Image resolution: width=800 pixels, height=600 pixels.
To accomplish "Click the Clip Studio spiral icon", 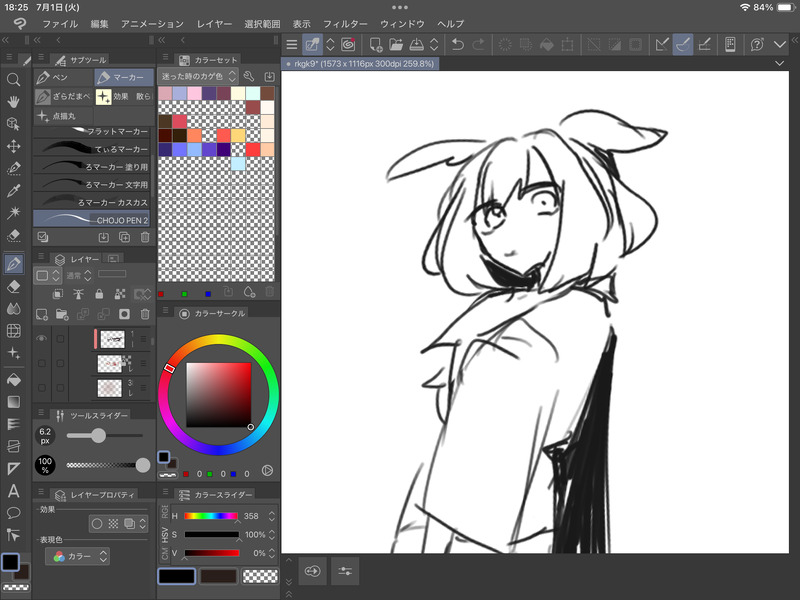I will pos(348,45).
